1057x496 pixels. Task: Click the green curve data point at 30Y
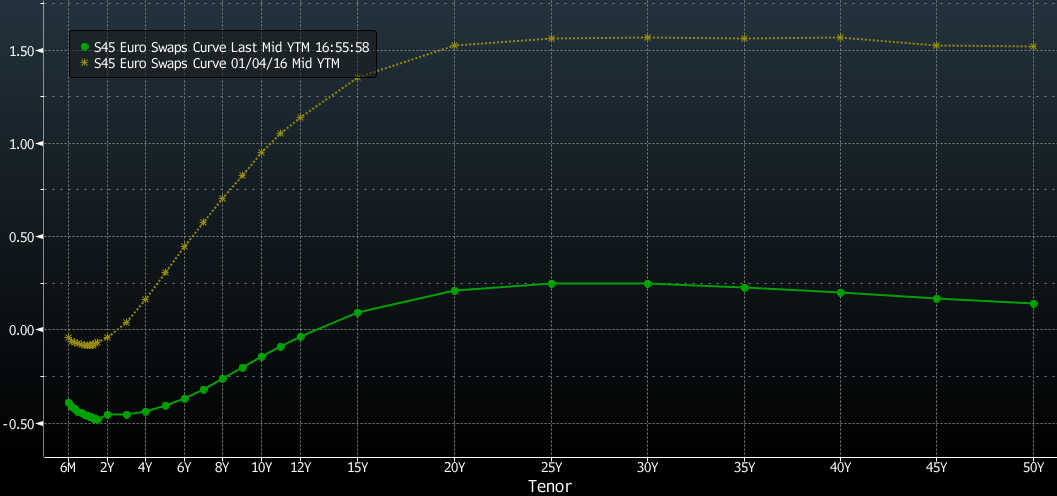(x=648, y=284)
